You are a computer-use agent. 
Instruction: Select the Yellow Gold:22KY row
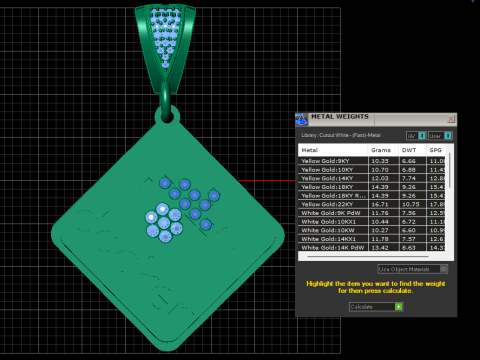coord(371,204)
